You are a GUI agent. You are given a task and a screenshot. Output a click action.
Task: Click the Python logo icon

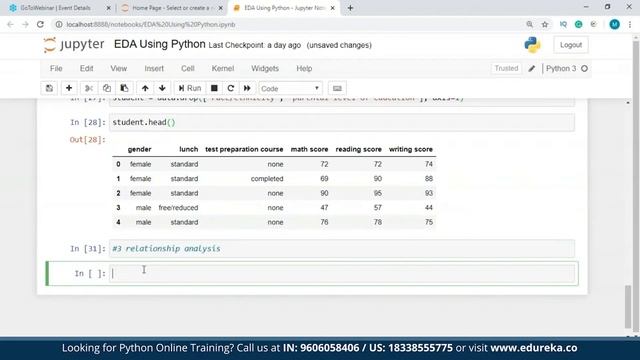[x=532, y=45]
